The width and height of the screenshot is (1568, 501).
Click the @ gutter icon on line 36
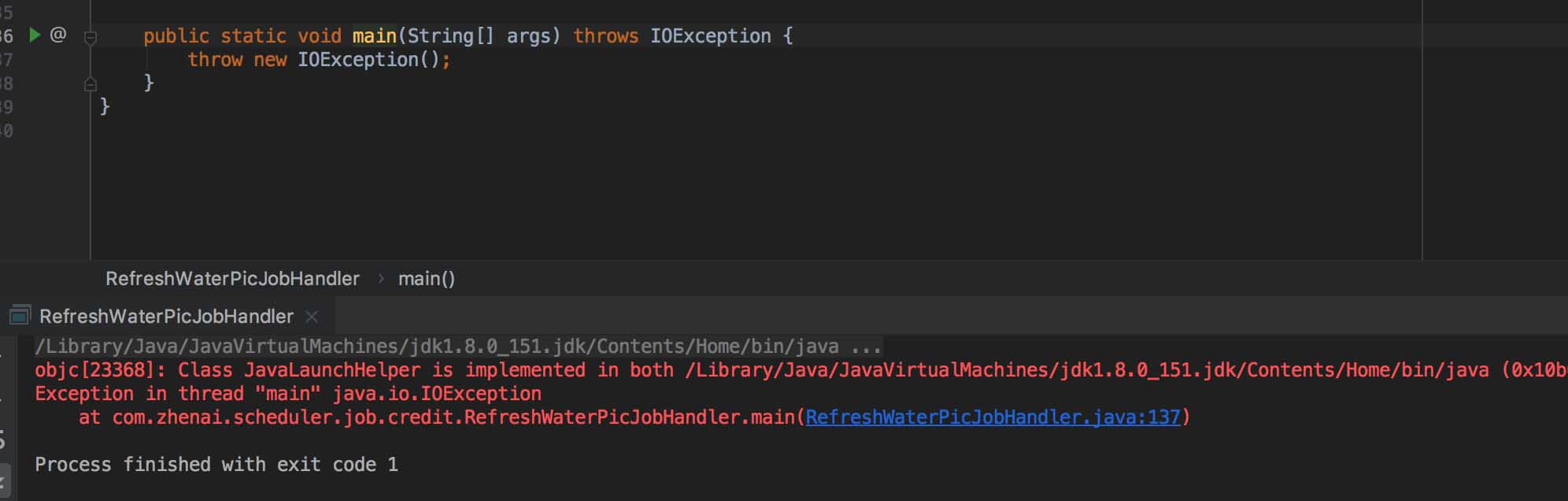(58, 35)
